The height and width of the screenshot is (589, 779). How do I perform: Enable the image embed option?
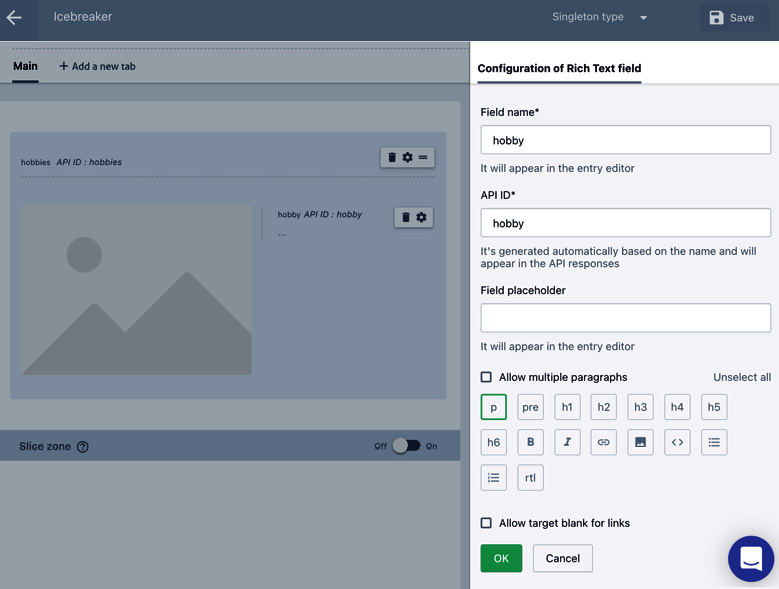(x=640, y=442)
